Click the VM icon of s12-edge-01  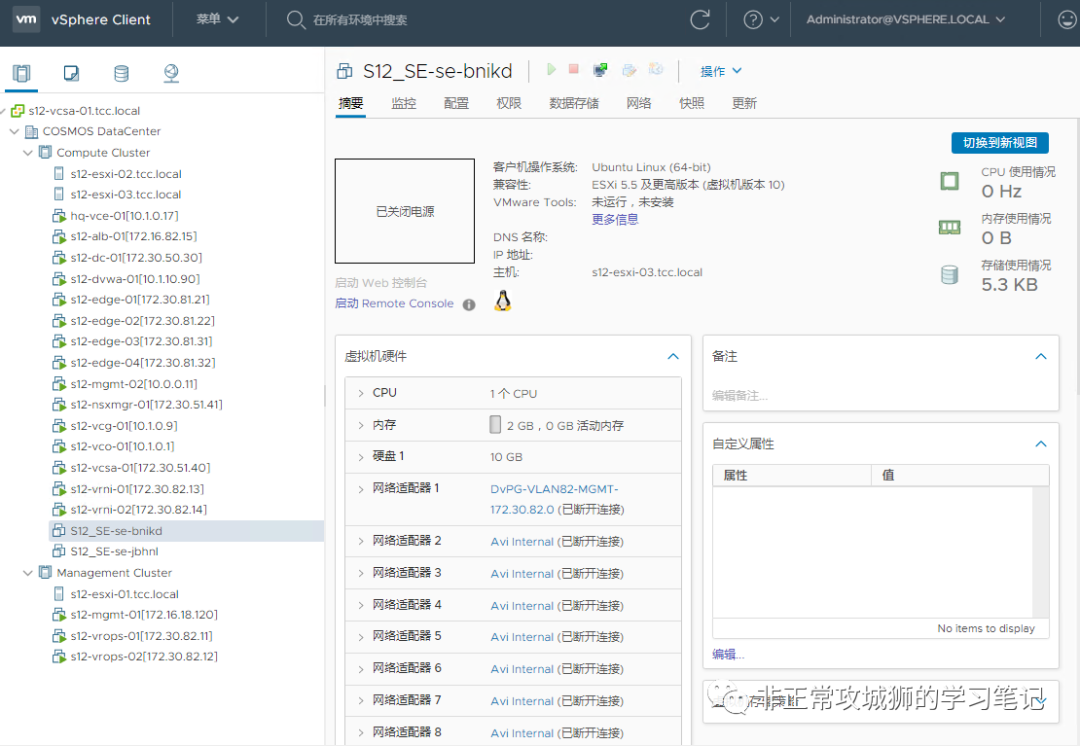pyautogui.click(x=59, y=300)
